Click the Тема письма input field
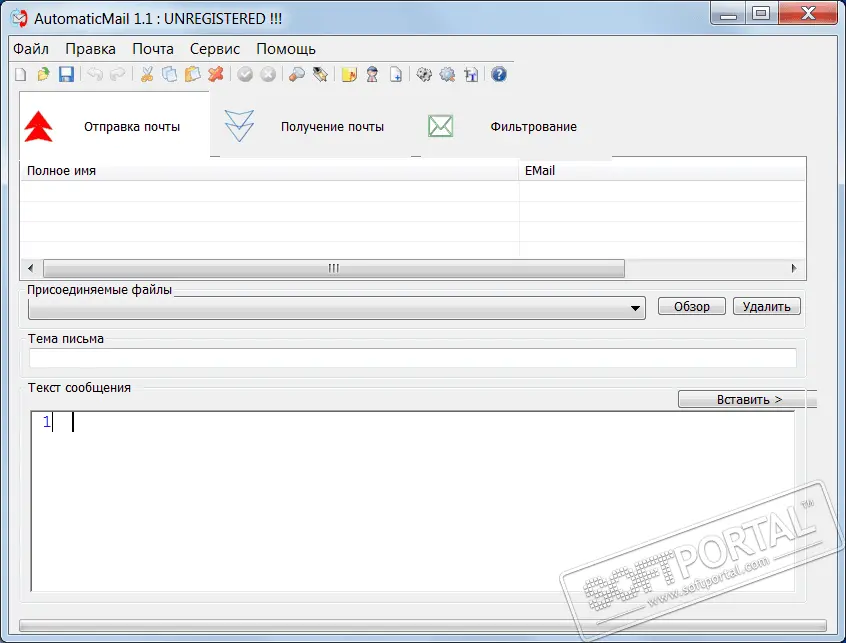The width and height of the screenshot is (846, 643). coord(412,358)
